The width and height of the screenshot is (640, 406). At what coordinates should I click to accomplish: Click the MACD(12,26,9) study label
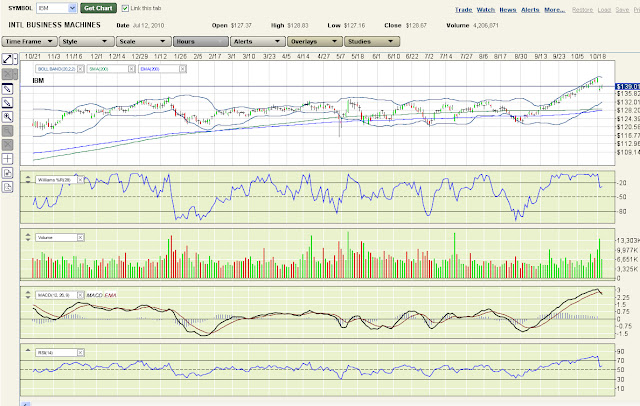(56, 295)
